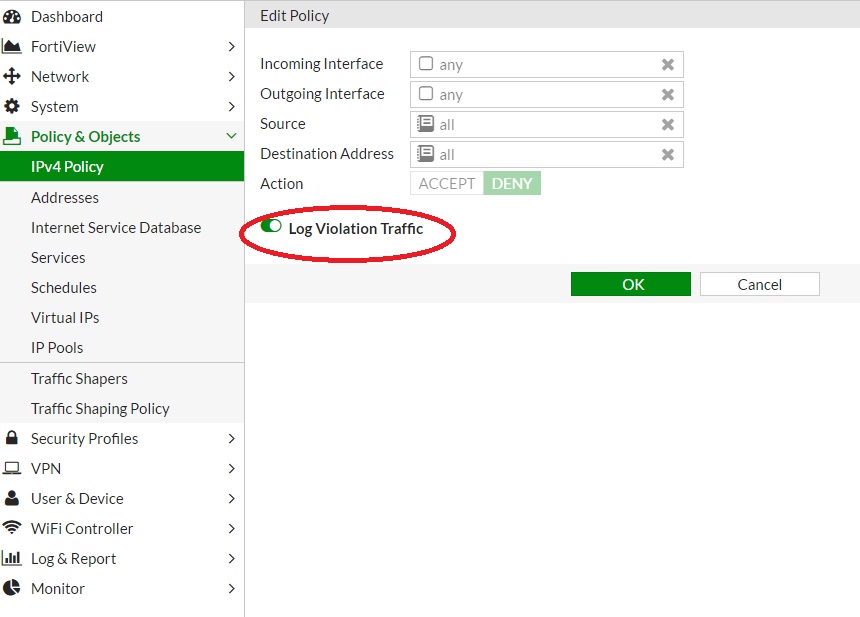
Task: Expand the Security Profiles chevron
Action: point(231,438)
